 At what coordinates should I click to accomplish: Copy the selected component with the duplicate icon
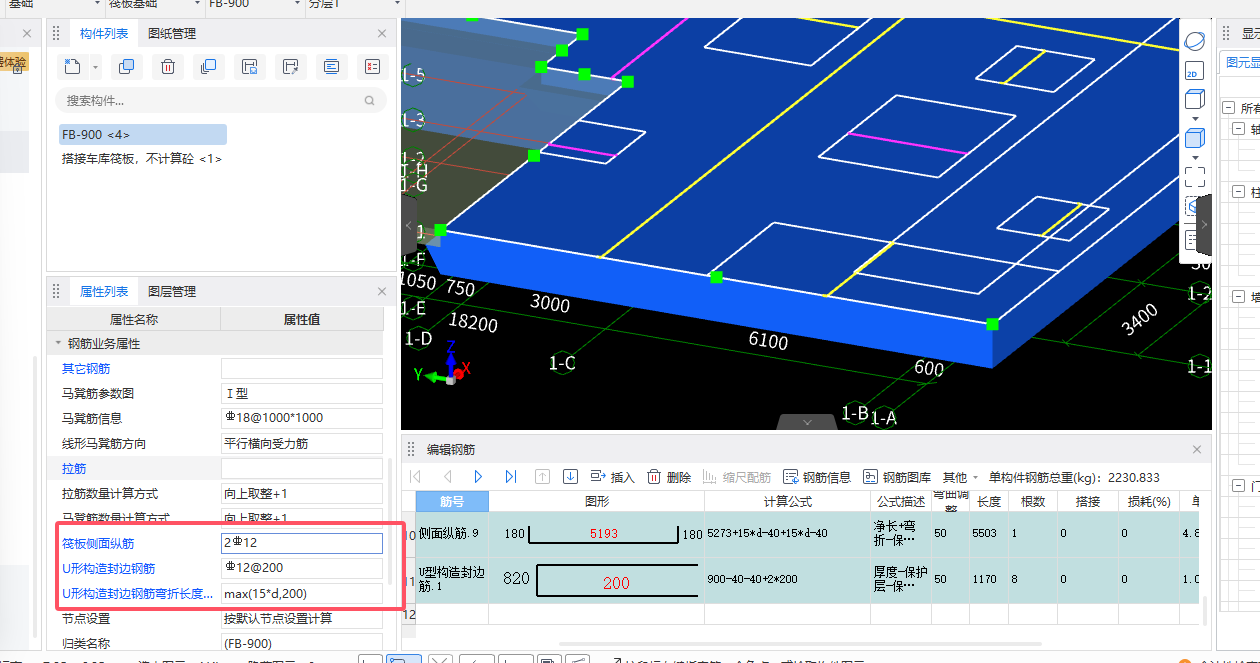pos(126,67)
